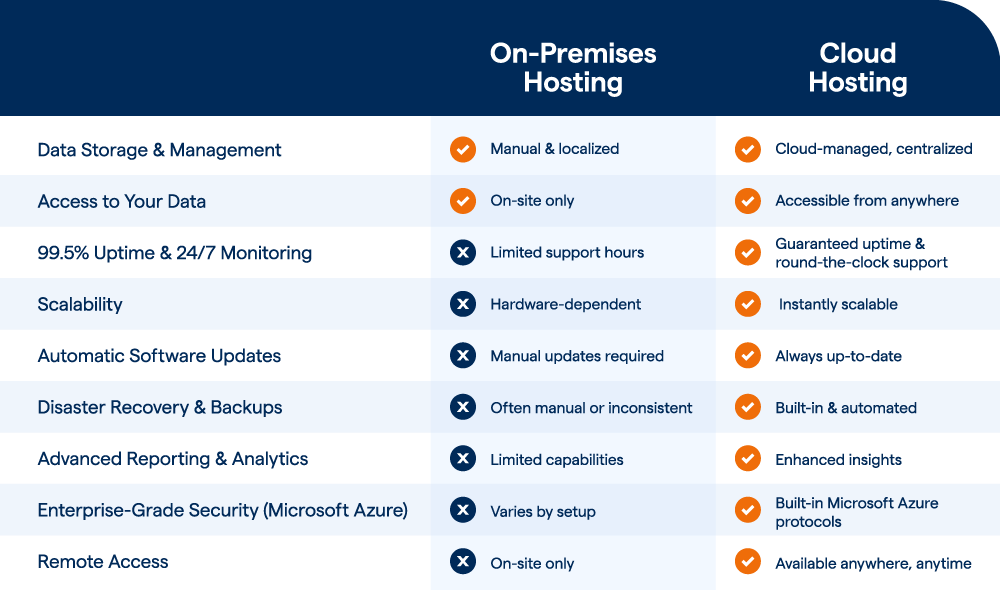The image size is (1000, 590).
Task: Click the checkmark next to Built-in & automated
Action: [747, 408]
